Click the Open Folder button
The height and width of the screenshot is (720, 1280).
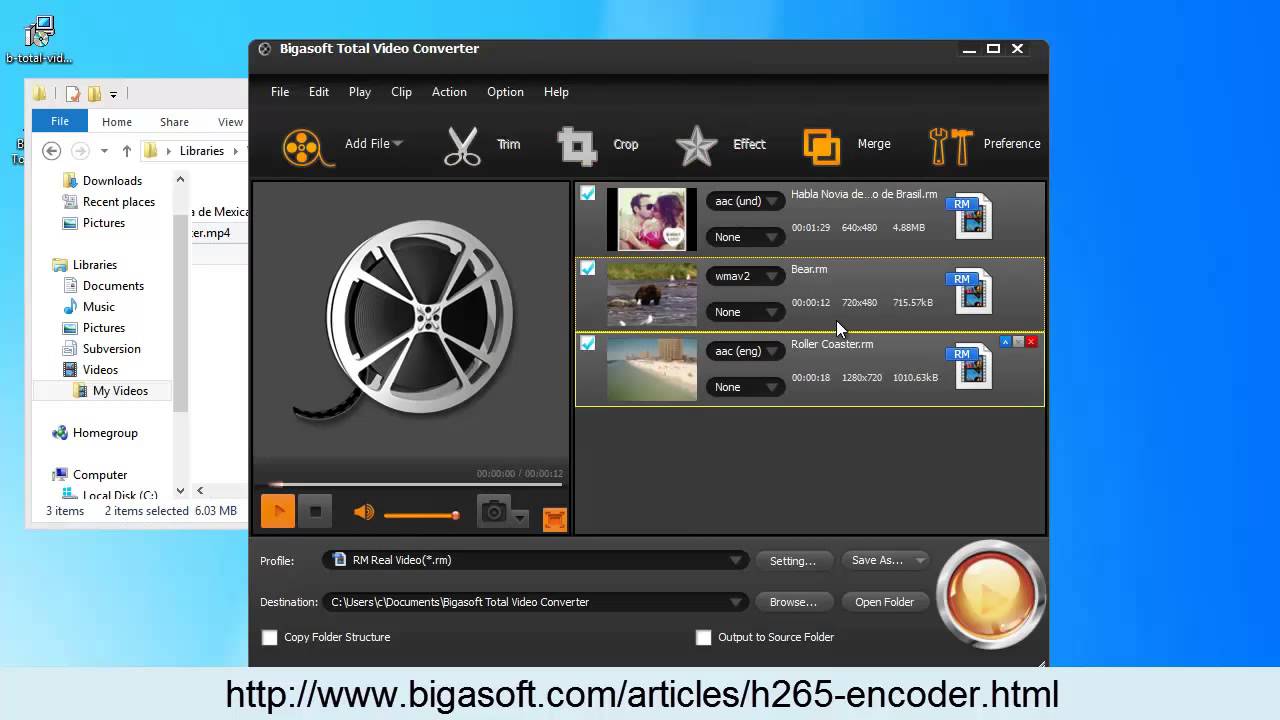tap(884, 602)
